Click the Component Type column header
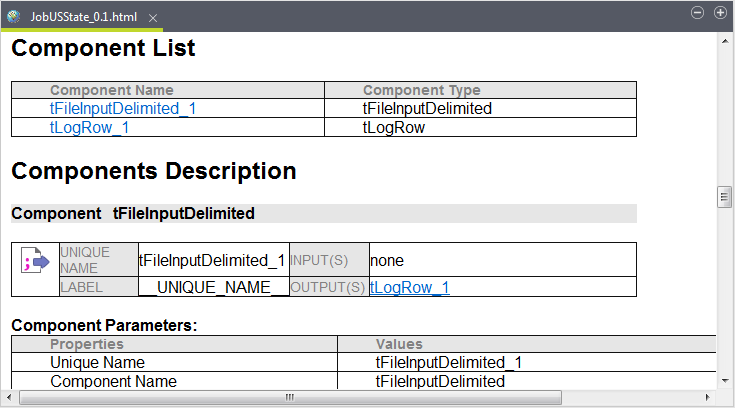 coord(422,90)
